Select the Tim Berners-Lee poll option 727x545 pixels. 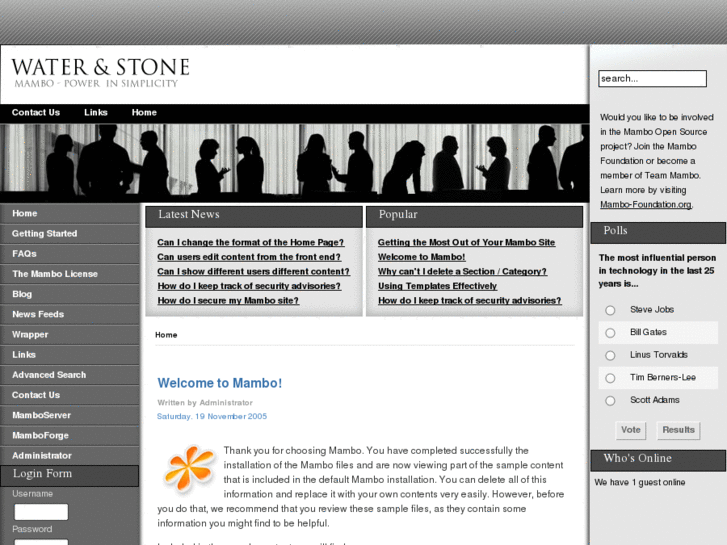click(x=610, y=378)
